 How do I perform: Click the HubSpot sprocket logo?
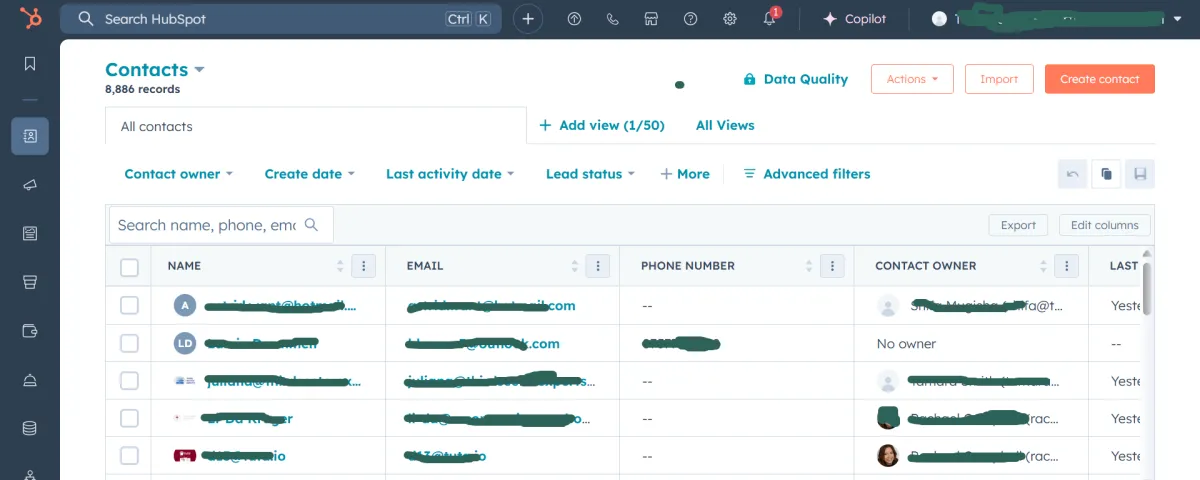30,19
